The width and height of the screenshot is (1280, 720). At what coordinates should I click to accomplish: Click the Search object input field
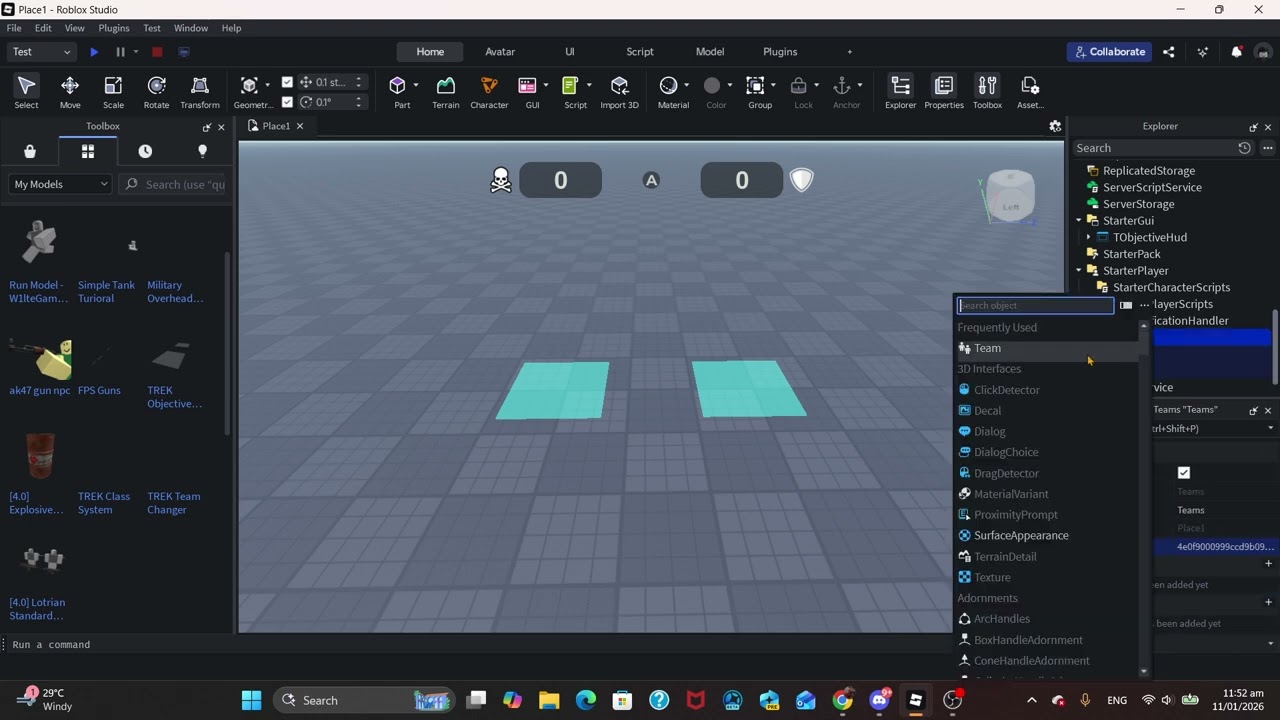(x=1035, y=306)
